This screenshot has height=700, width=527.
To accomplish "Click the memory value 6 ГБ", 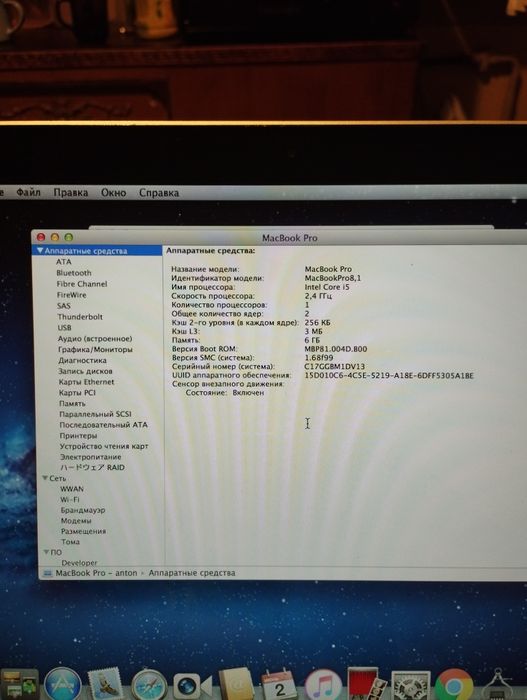I will (x=312, y=340).
